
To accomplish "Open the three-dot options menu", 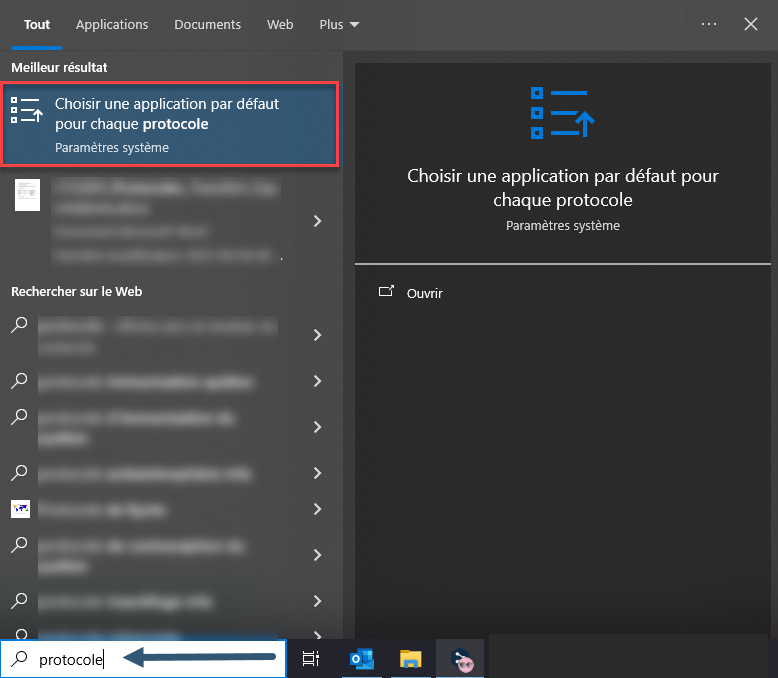I will click(x=709, y=24).
